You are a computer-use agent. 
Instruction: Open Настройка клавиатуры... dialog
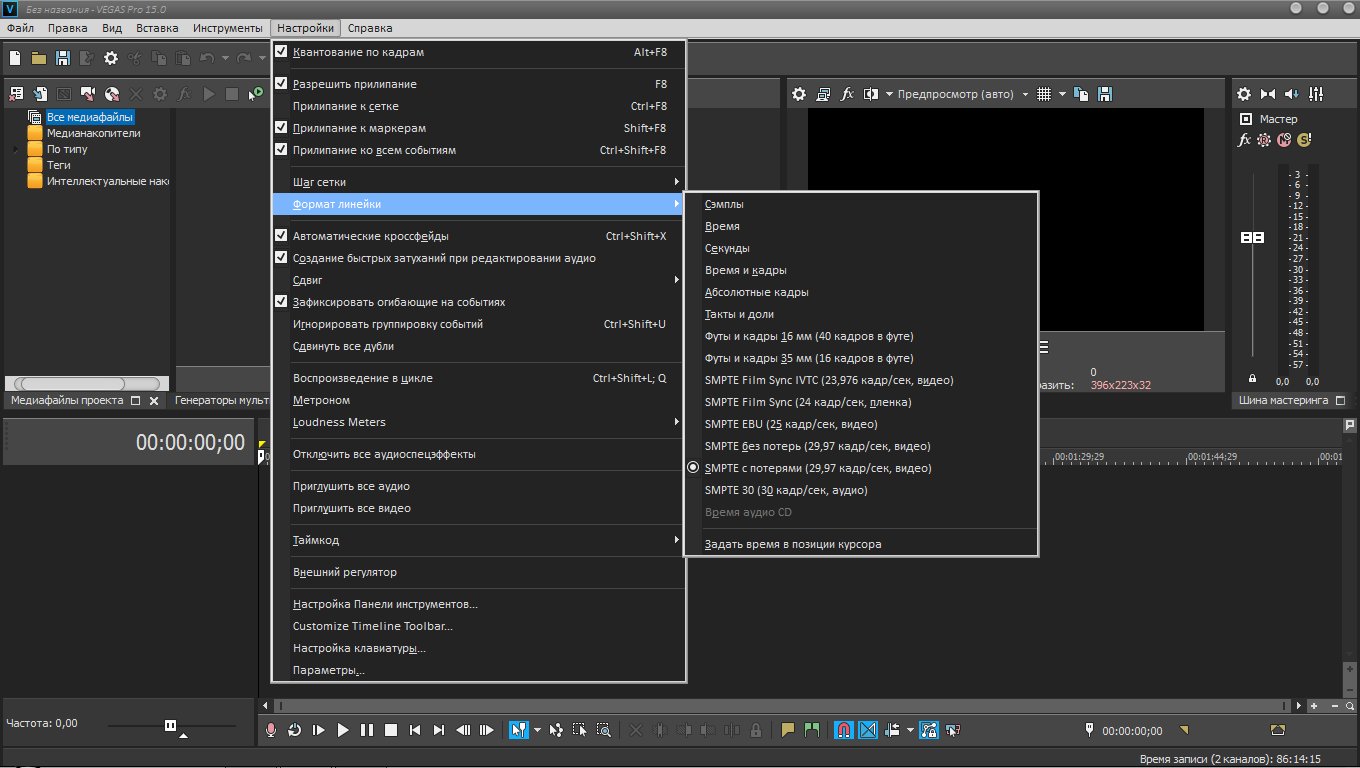[x=479, y=648]
